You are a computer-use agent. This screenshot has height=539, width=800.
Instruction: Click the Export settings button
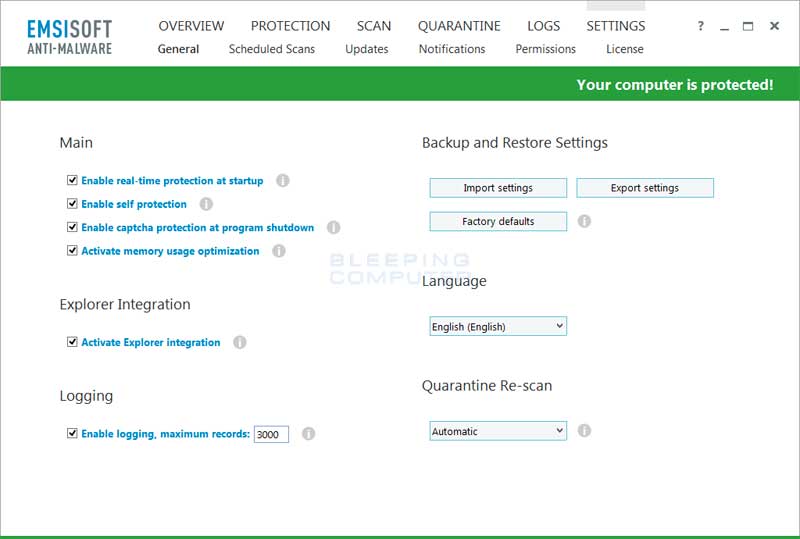click(x=645, y=188)
